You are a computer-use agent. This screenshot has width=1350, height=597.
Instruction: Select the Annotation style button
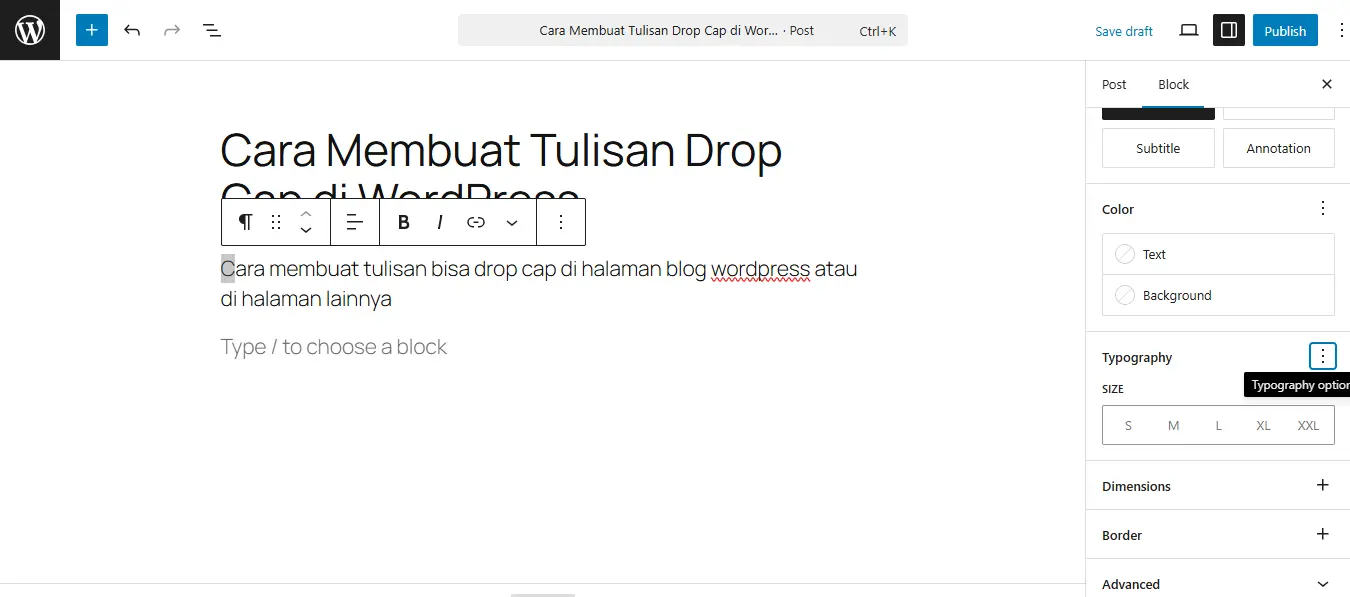(1278, 148)
